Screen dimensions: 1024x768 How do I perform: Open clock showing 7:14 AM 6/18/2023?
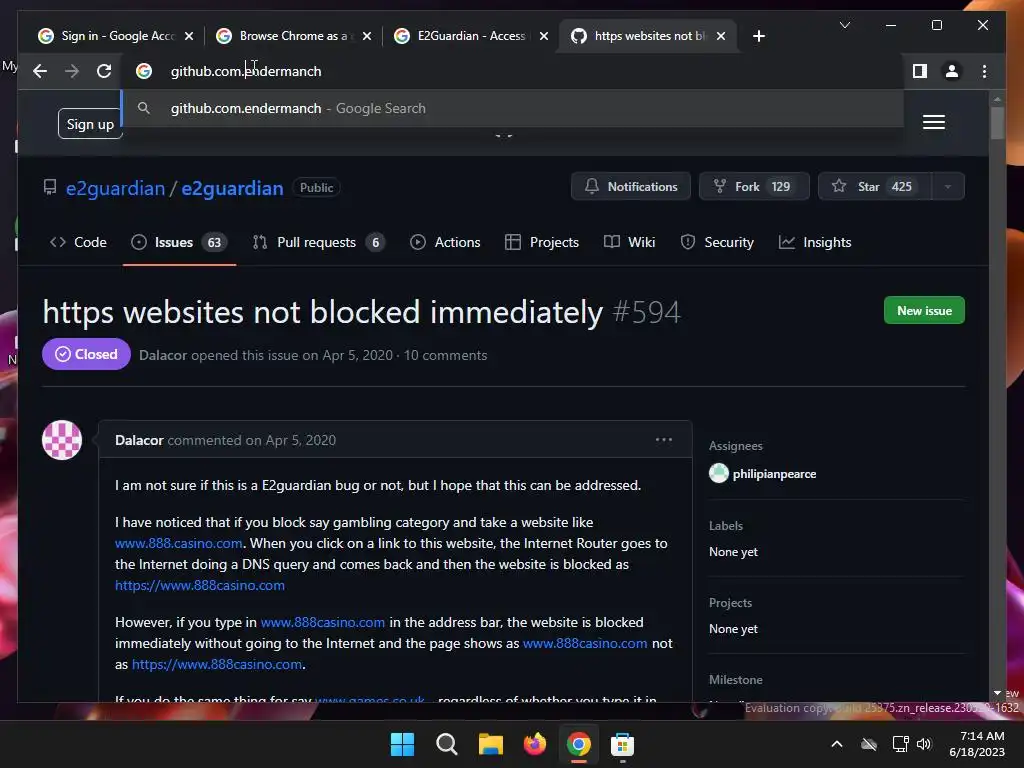point(976,744)
